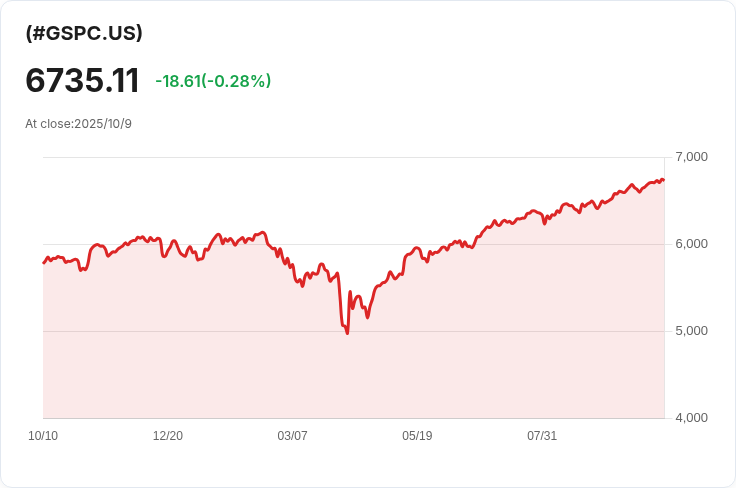The image size is (736, 488).
Task: Click the 6,000 horizontal gridline
Action: [x=354, y=244]
